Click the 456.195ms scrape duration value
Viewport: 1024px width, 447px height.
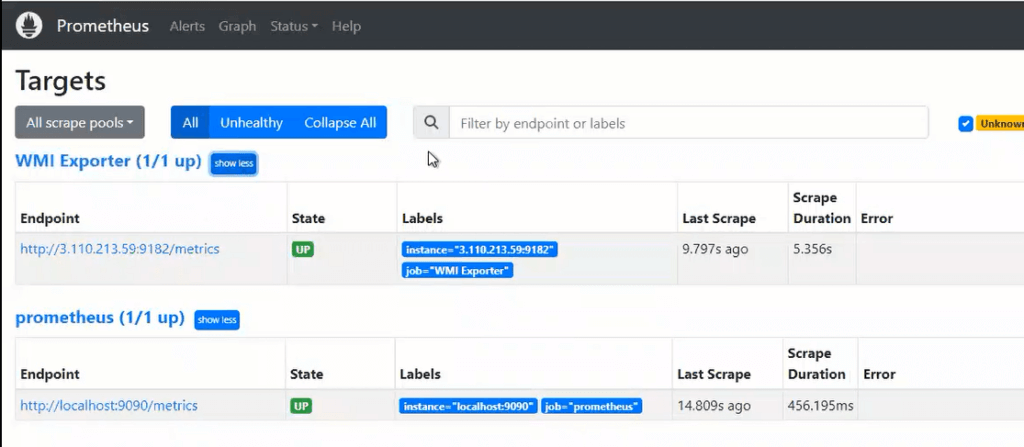pyautogui.click(x=820, y=406)
